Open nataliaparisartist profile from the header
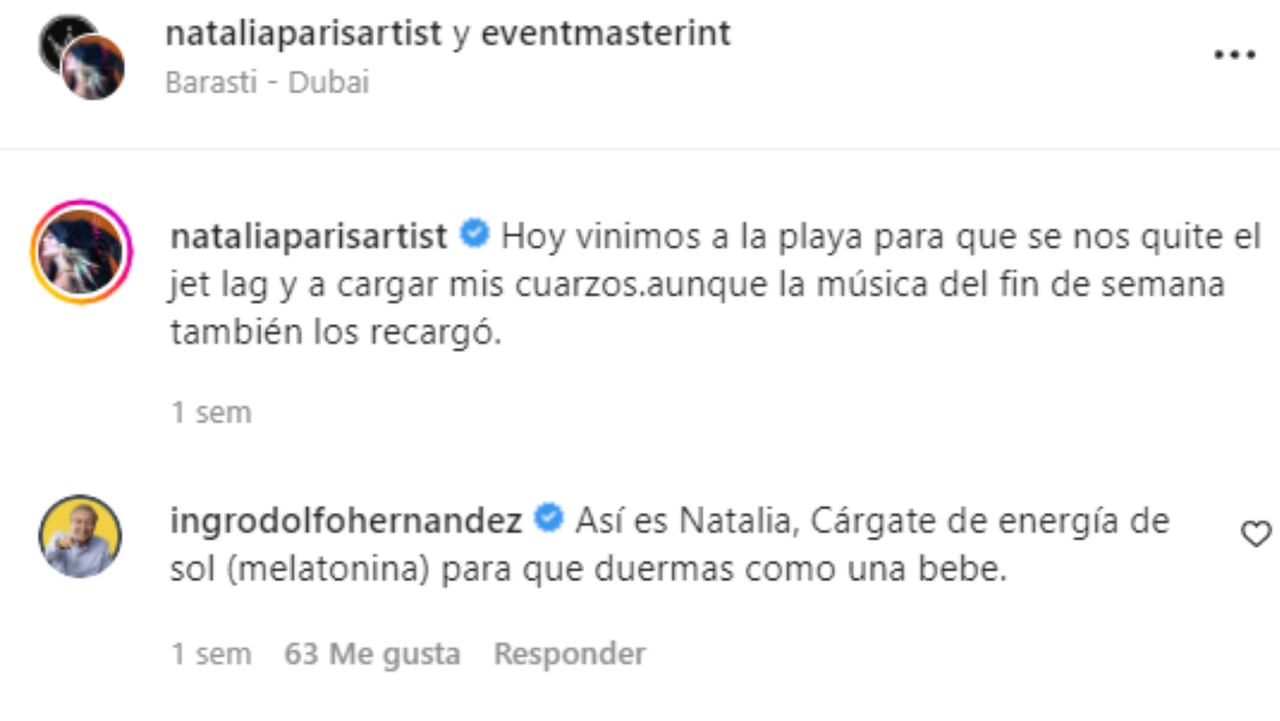 [x=303, y=34]
